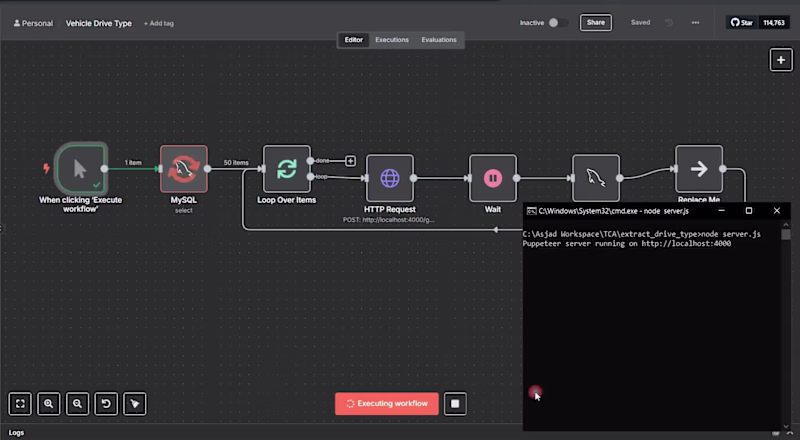Maximize the cmd.exe window
The image size is (800, 440).
tap(748, 211)
